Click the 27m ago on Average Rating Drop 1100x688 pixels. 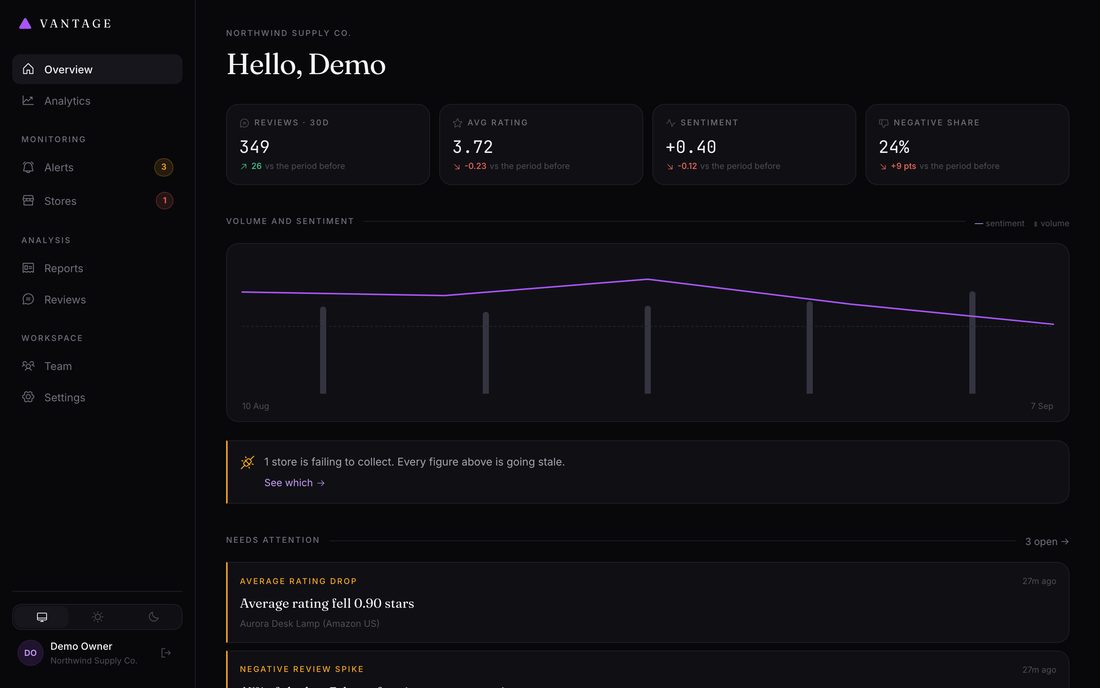(x=1039, y=581)
